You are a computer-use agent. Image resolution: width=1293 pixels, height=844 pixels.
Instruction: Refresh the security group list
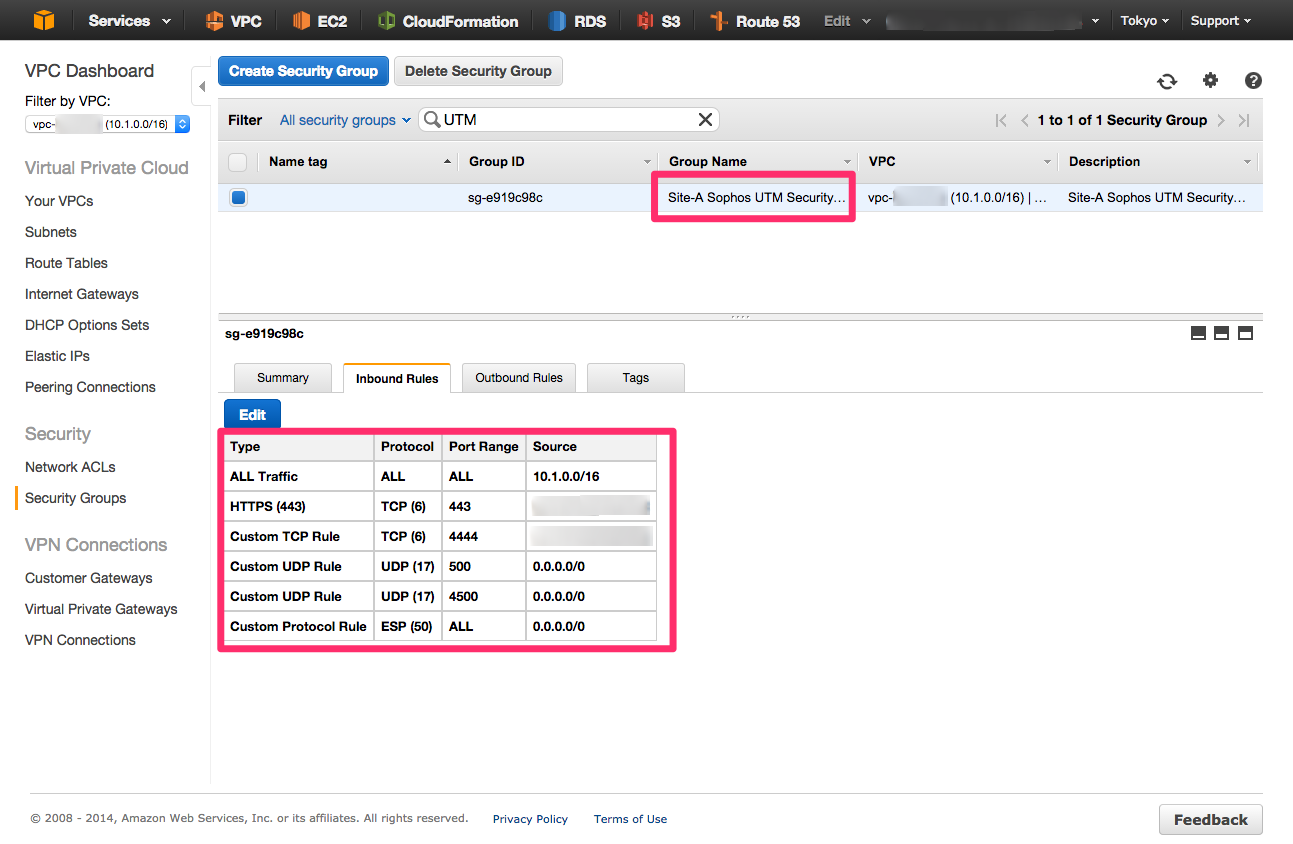point(1167,82)
